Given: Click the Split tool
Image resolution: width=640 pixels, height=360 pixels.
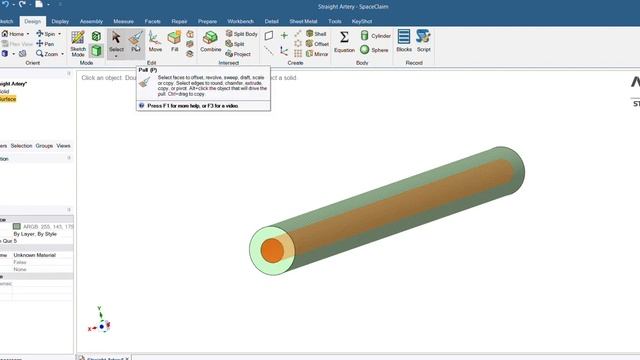Looking at the screenshot, I should 235,44.
